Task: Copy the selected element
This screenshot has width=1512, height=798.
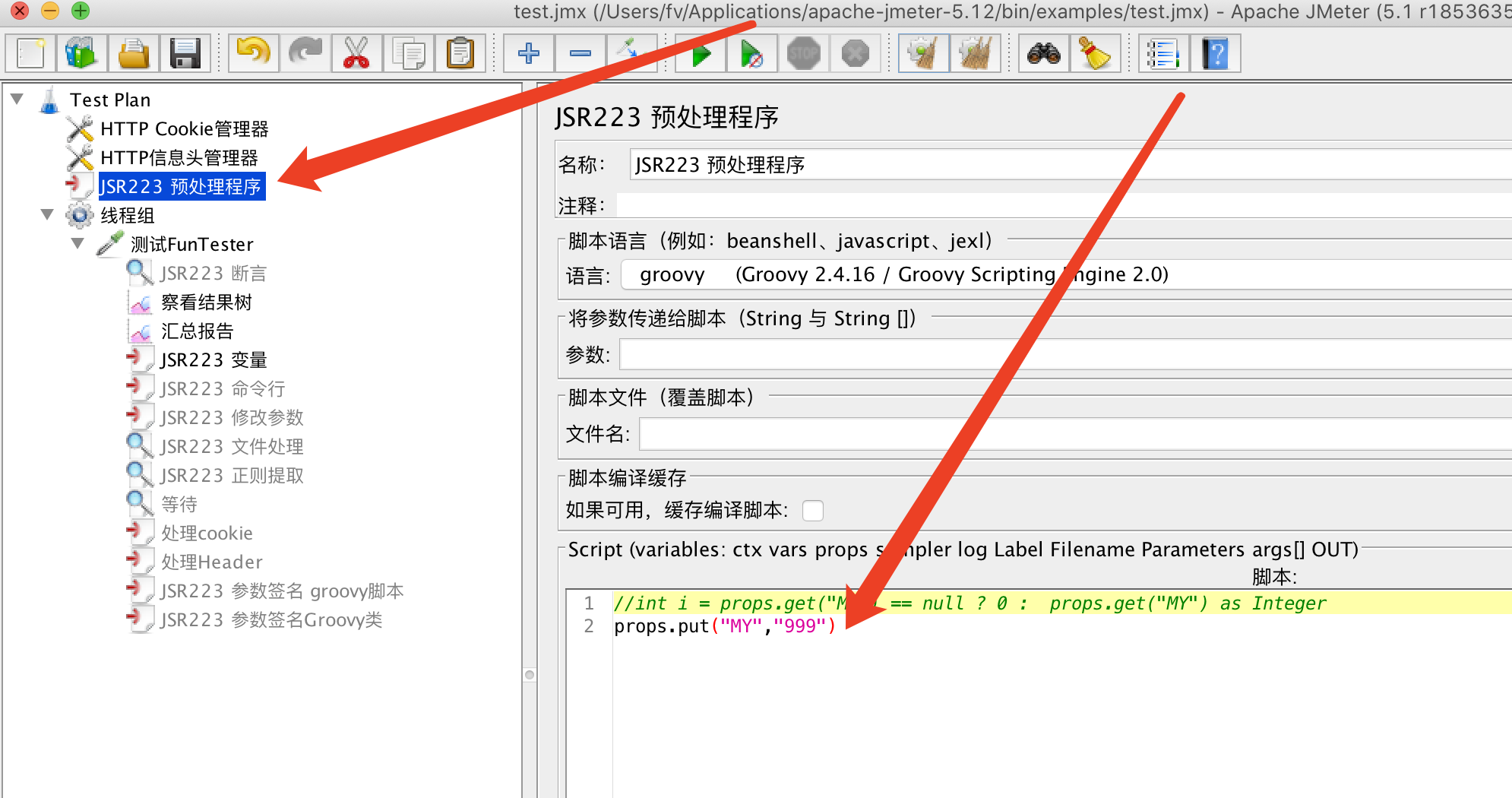Action: click(409, 54)
